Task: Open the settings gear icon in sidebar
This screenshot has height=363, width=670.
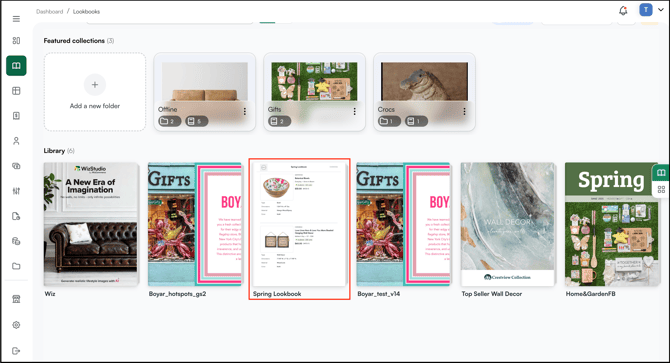Action: pyautogui.click(x=16, y=325)
